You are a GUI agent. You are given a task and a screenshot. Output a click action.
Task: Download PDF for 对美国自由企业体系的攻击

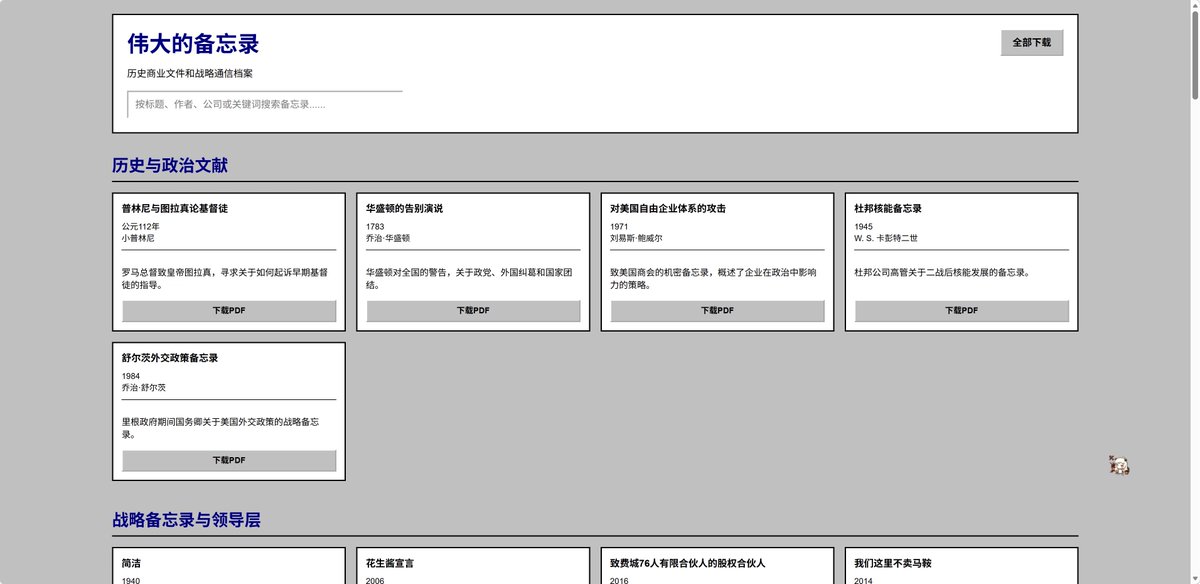(717, 311)
